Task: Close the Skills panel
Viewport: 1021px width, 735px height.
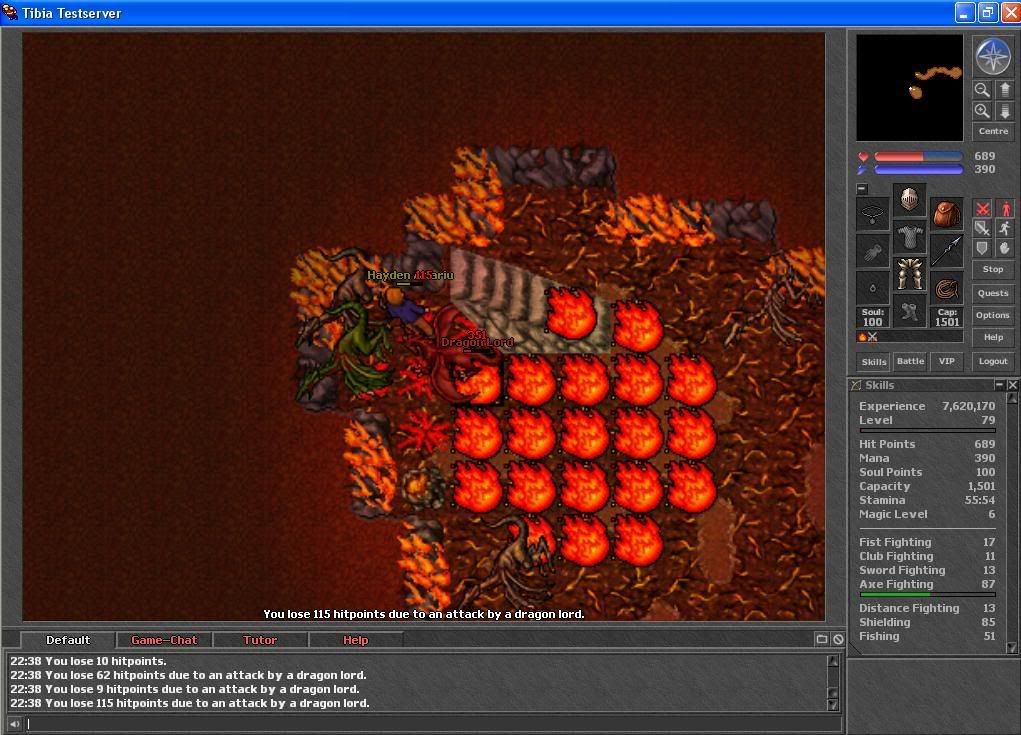Action: tap(1013, 385)
